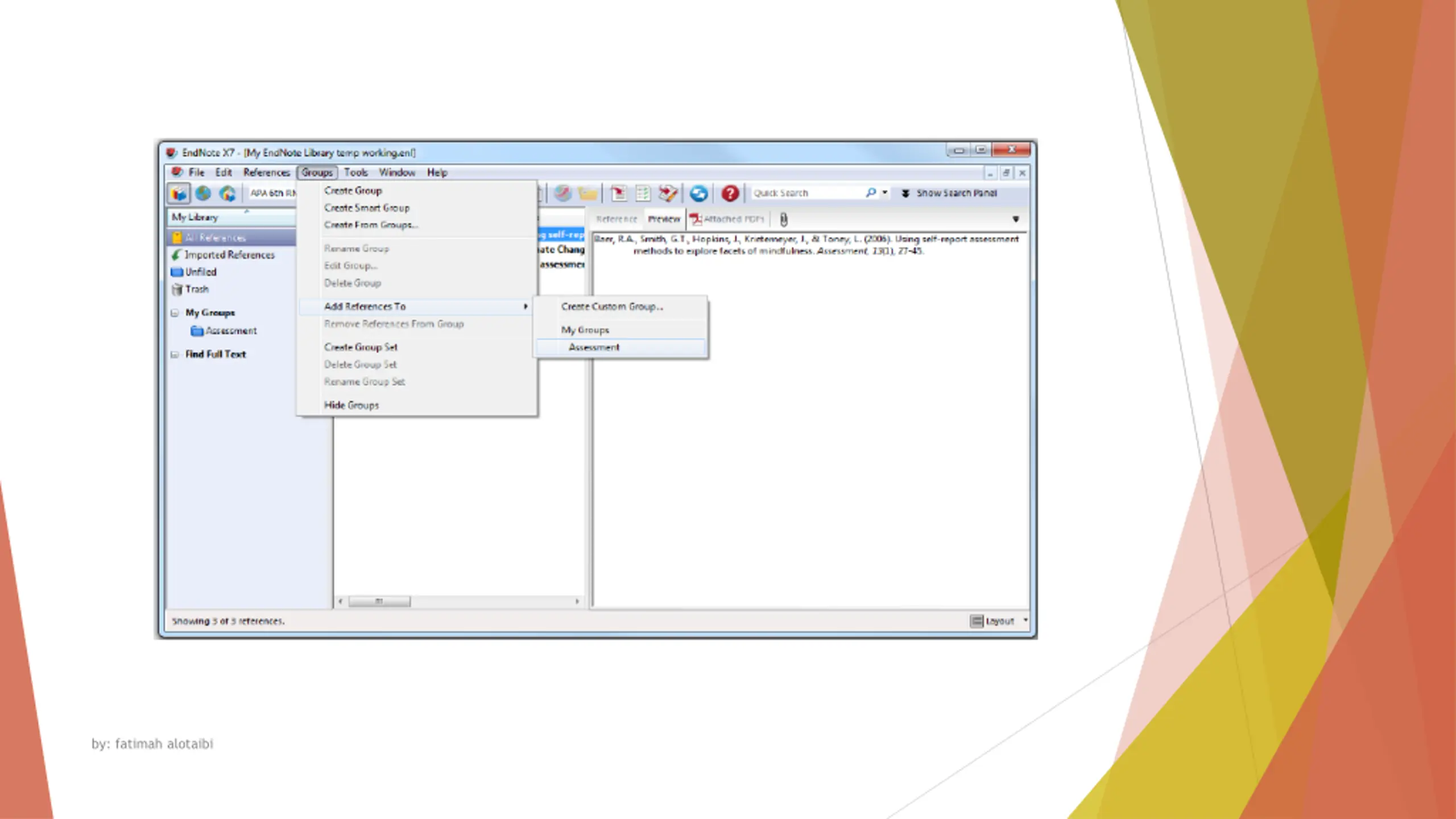
Task: Open the dropdown arrow beside Quick Search
Action: (x=885, y=193)
